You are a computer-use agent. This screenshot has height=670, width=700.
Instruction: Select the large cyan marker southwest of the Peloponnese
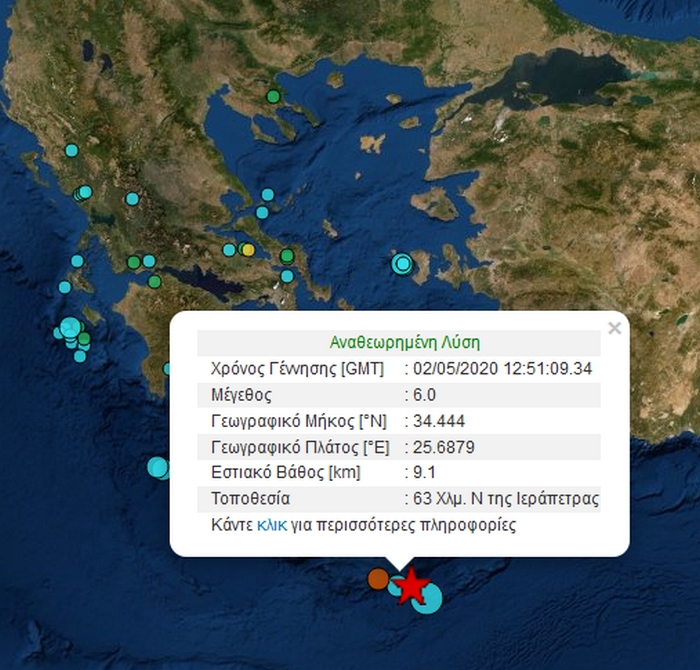pos(157,466)
